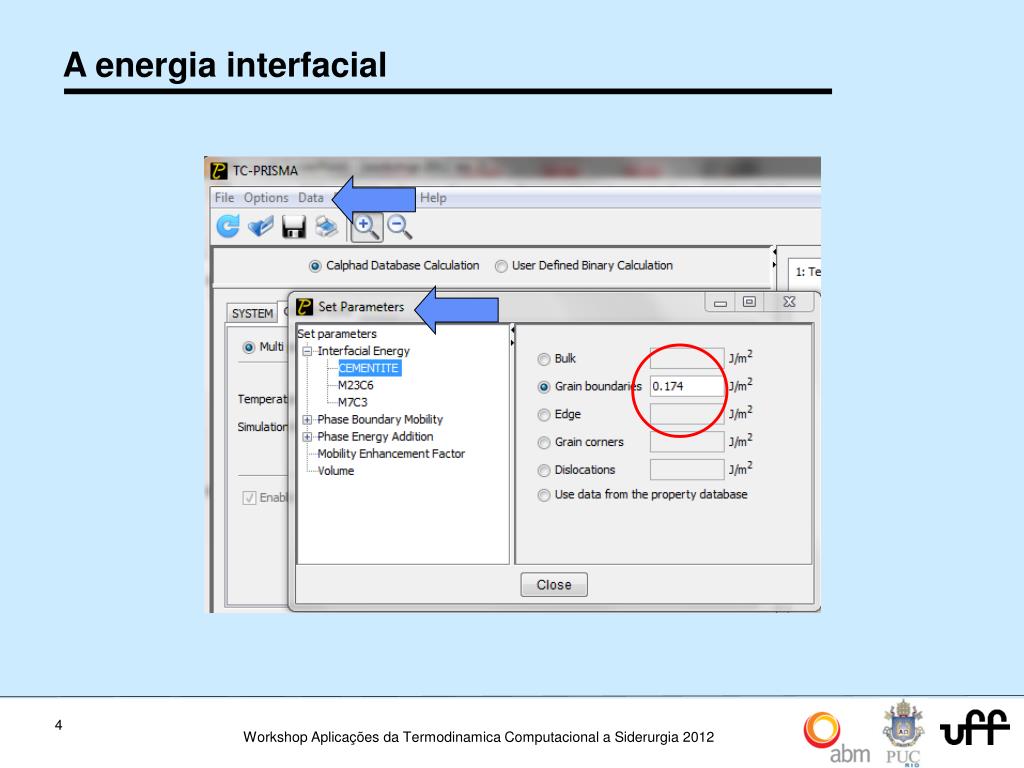The image size is (1024, 768).
Task: Select CEMENTITE in the parameter tree
Action: (369, 368)
